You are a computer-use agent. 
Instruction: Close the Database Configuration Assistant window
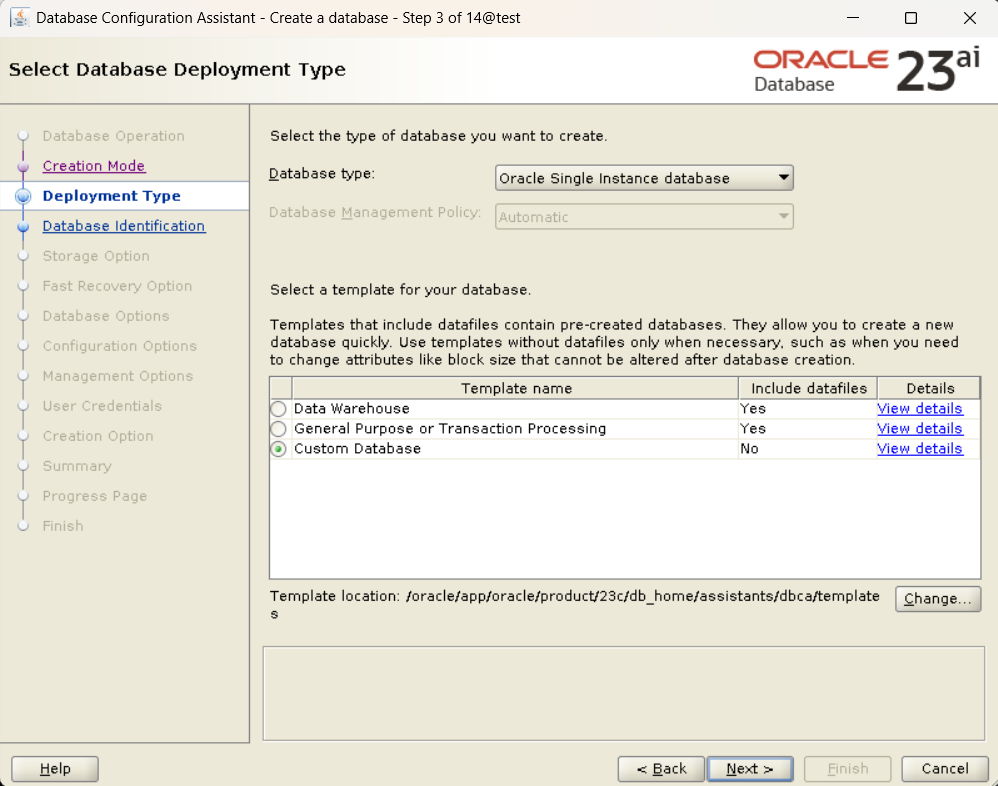click(x=969, y=18)
